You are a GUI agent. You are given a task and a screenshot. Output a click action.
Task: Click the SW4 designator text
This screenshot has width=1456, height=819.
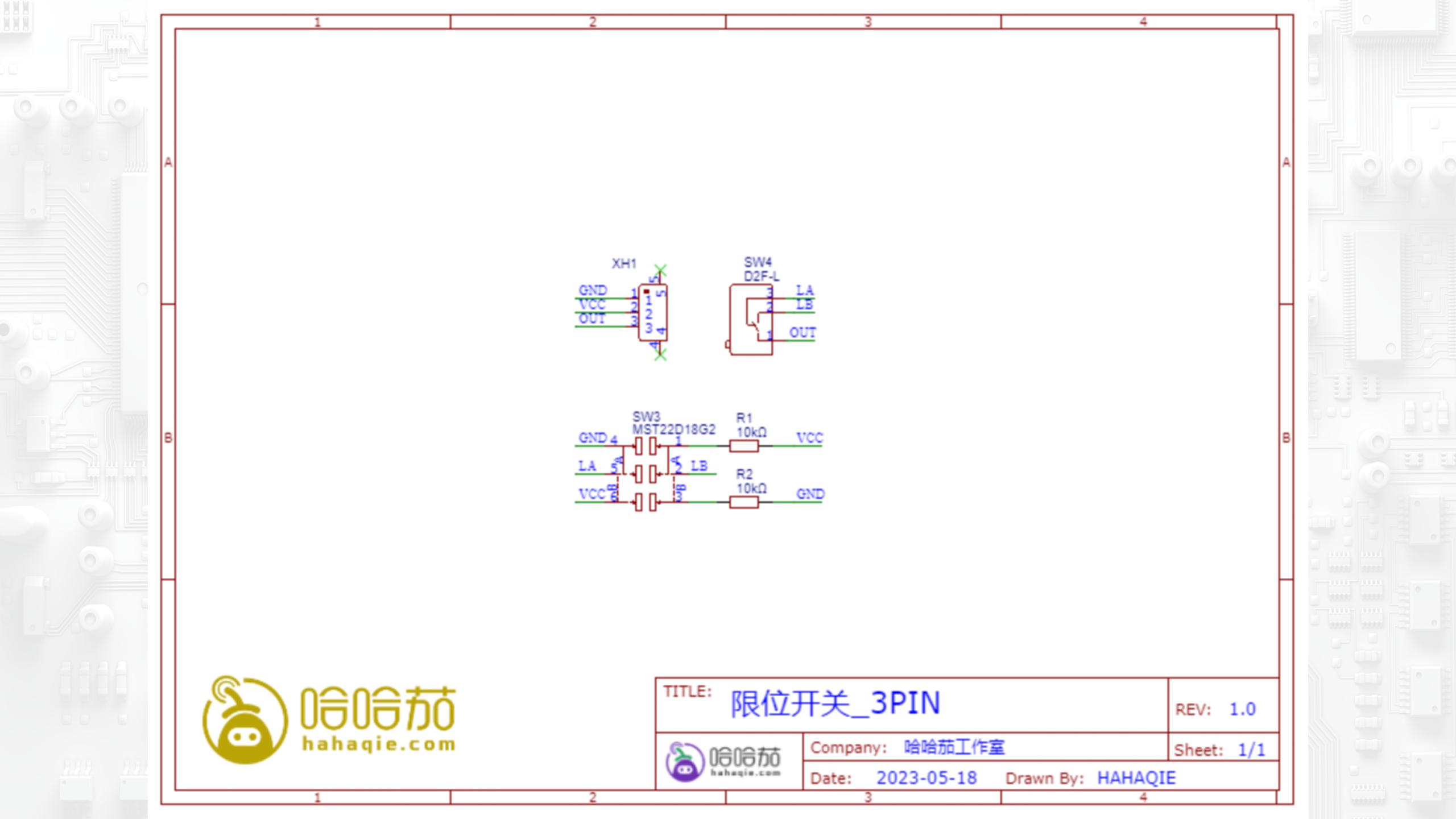click(758, 262)
